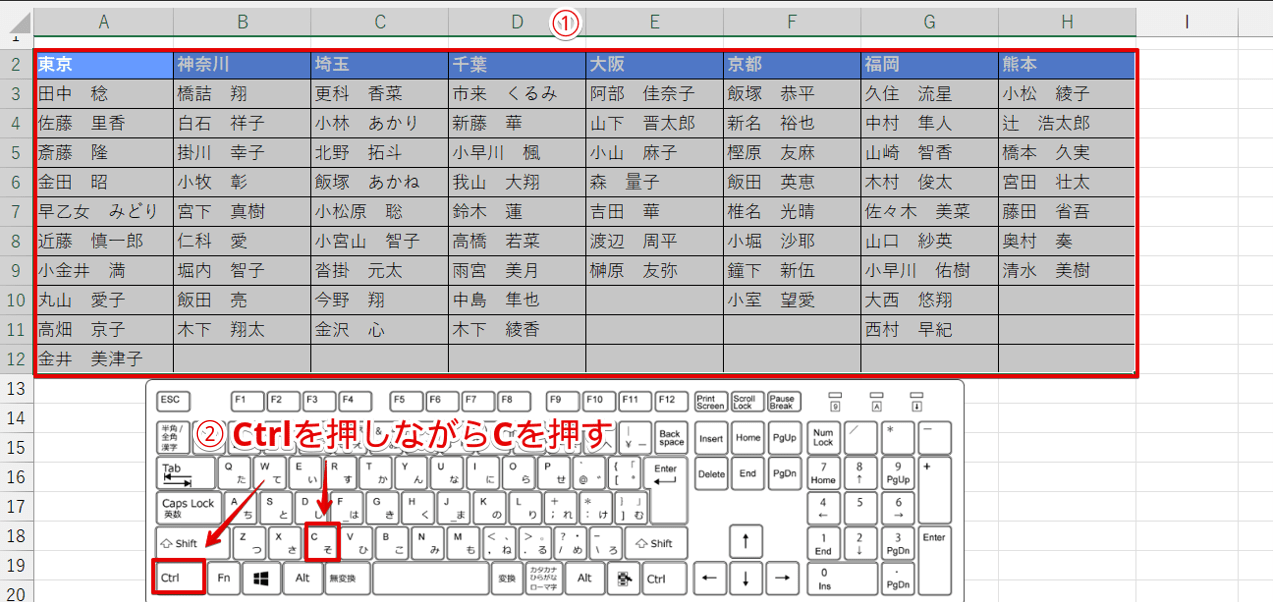Click the 熊本 header cell
1273x602 pixels.
click(1066, 65)
